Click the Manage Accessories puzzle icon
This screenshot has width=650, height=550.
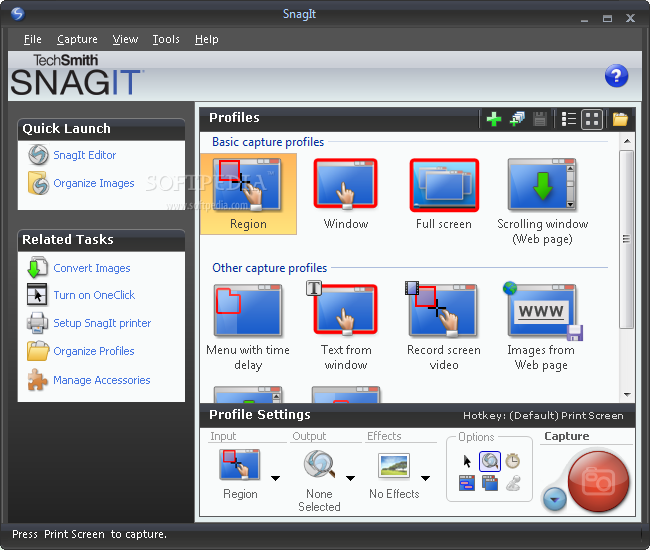(x=37, y=380)
